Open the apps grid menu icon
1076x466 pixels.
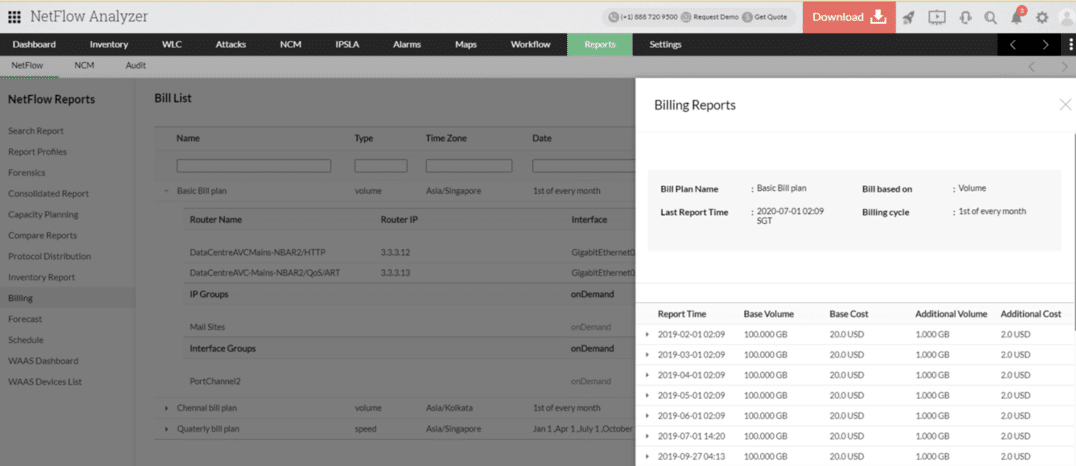coord(15,17)
